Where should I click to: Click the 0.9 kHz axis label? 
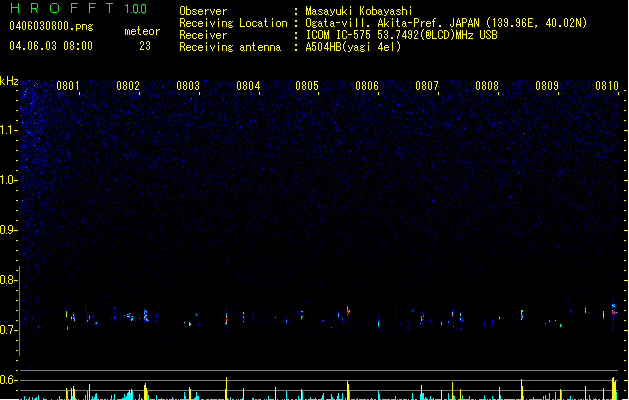tap(8, 230)
